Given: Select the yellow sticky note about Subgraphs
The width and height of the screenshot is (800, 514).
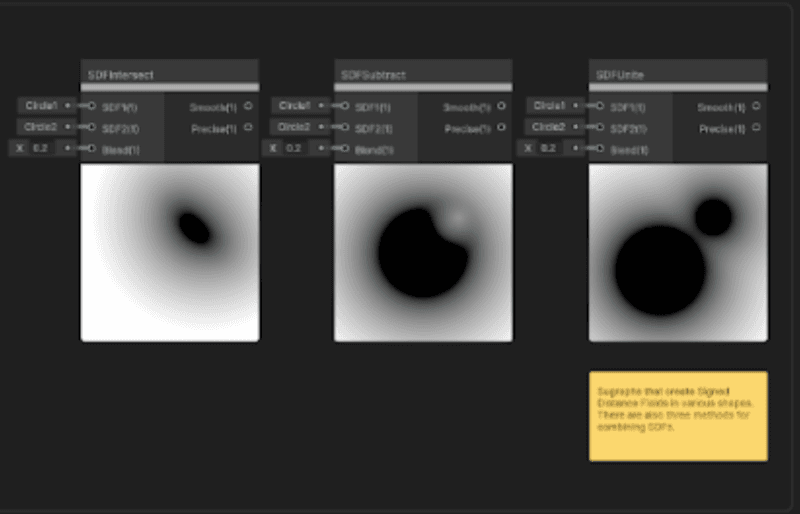Looking at the screenshot, I should 678,416.
